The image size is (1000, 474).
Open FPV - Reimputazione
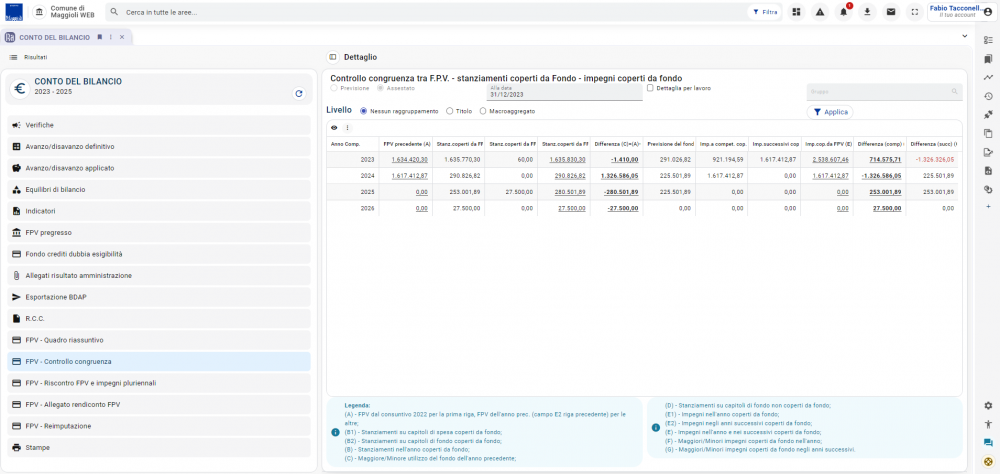point(159,426)
